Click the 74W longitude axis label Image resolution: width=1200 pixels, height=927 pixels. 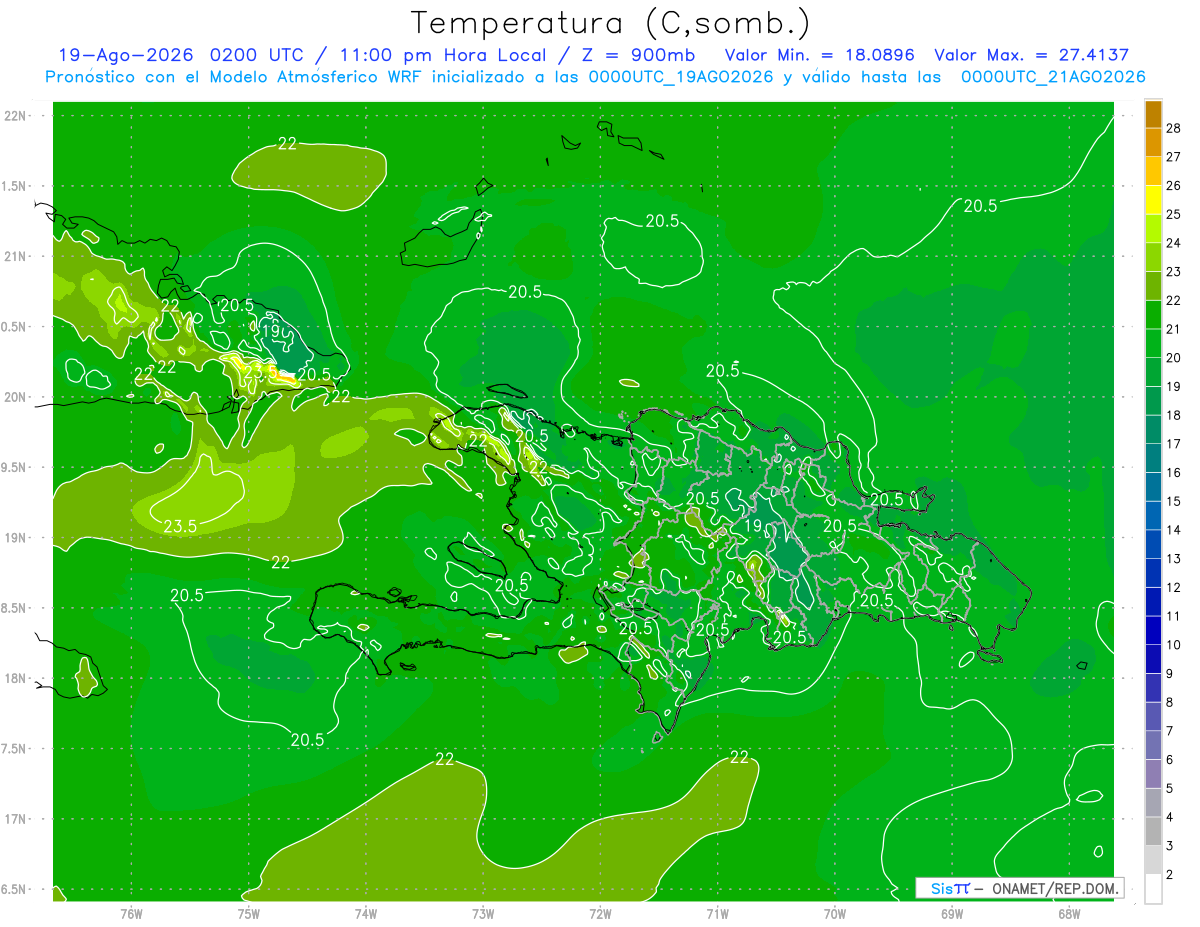(x=366, y=914)
